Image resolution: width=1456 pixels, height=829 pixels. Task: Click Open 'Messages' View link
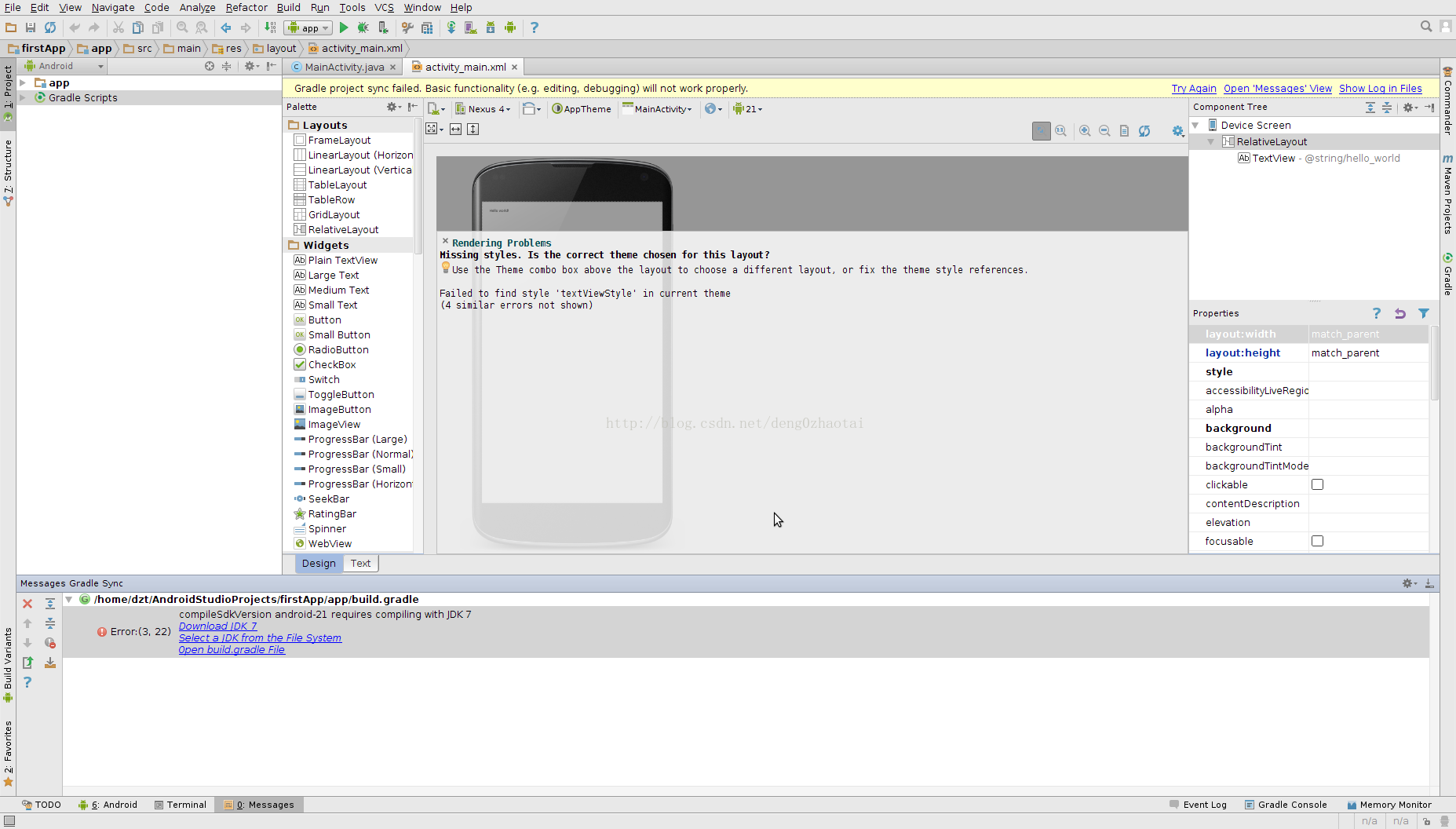[x=1277, y=88]
